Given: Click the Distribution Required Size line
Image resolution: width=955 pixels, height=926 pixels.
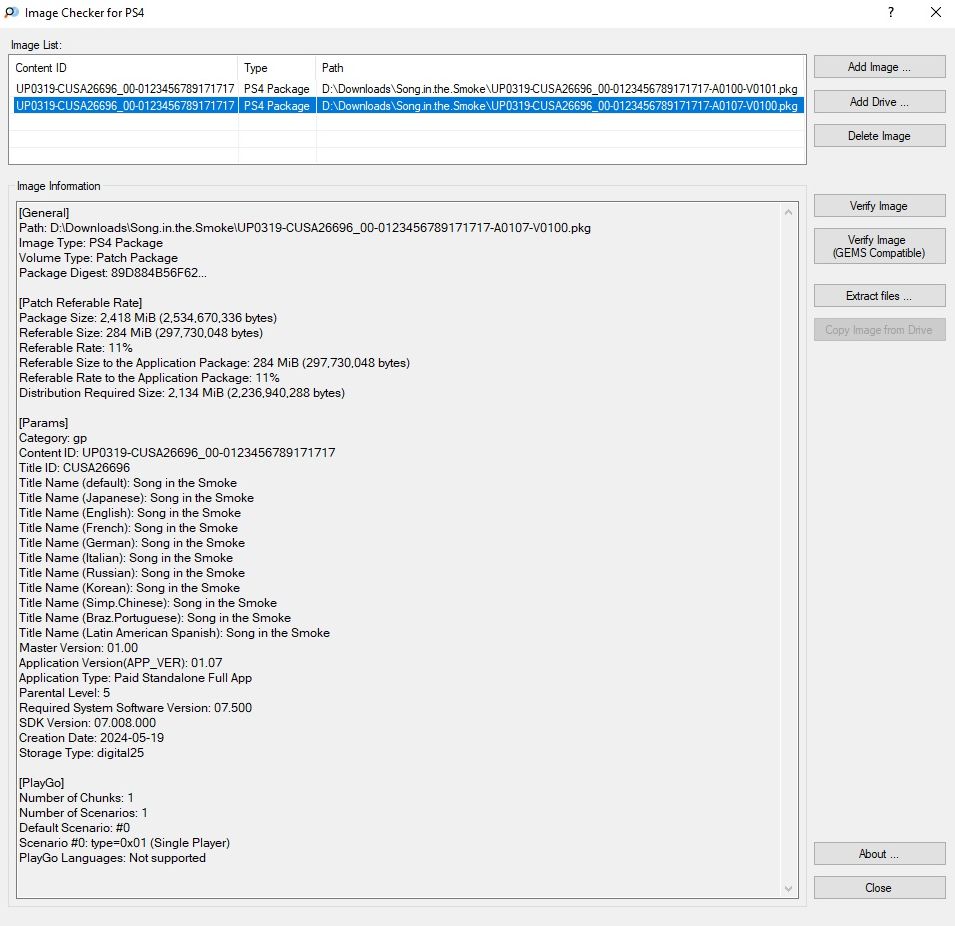Looking at the screenshot, I should click(x=182, y=393).
